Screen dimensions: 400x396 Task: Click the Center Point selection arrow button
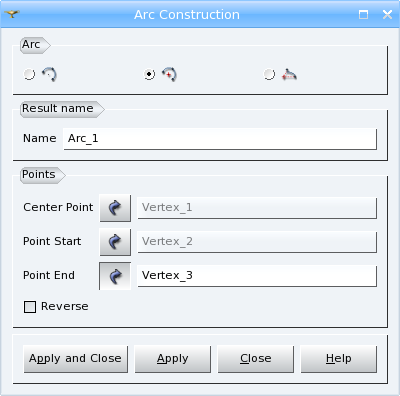115,208
